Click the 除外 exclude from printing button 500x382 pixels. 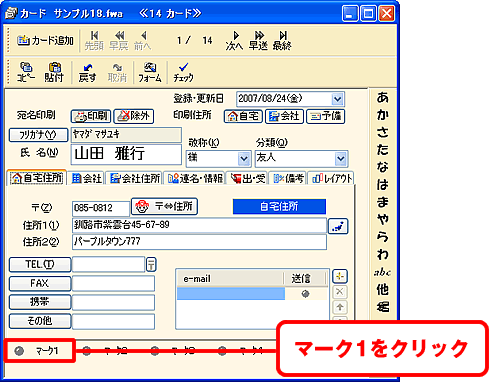[x=134, y=116]
